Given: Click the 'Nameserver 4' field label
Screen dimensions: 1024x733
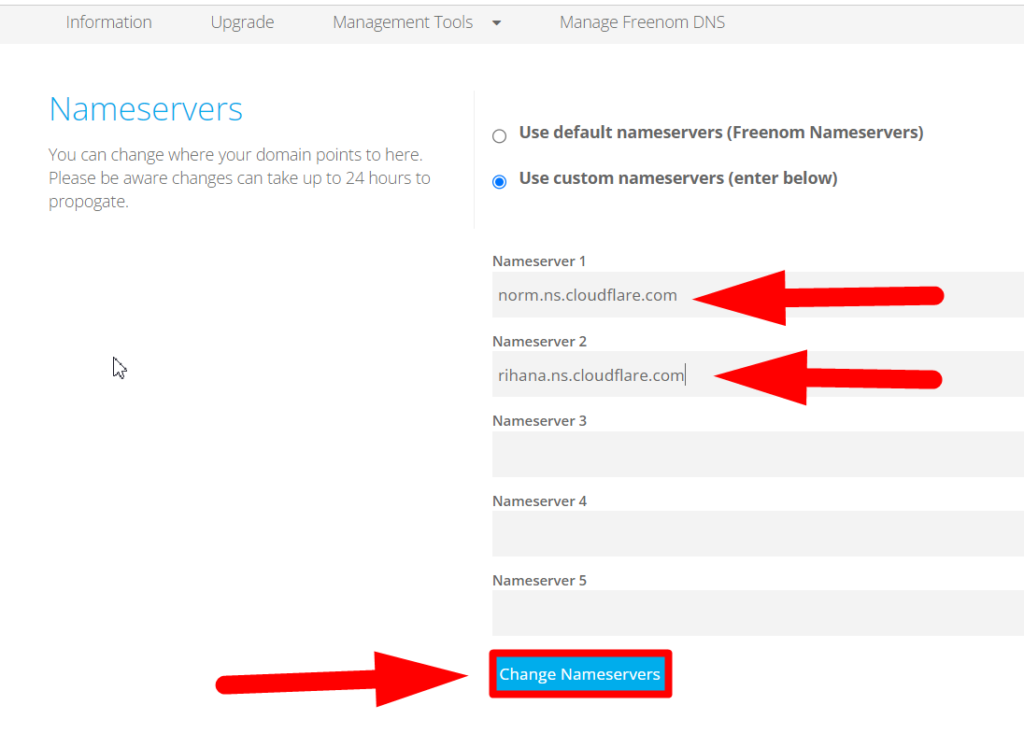Looking at the screenshot, I should [x=539, y=501].
